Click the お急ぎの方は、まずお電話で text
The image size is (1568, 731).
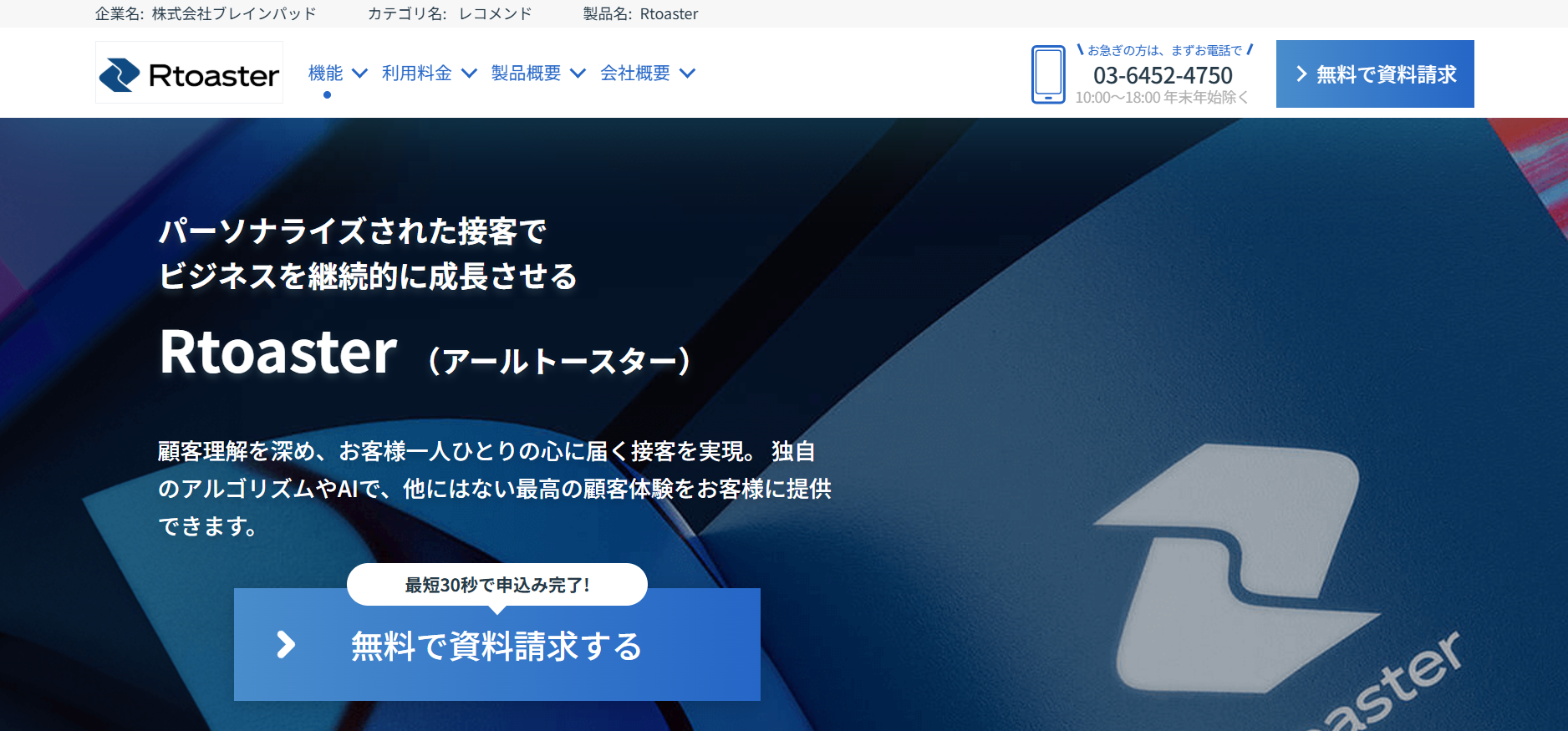(1164, 50)
